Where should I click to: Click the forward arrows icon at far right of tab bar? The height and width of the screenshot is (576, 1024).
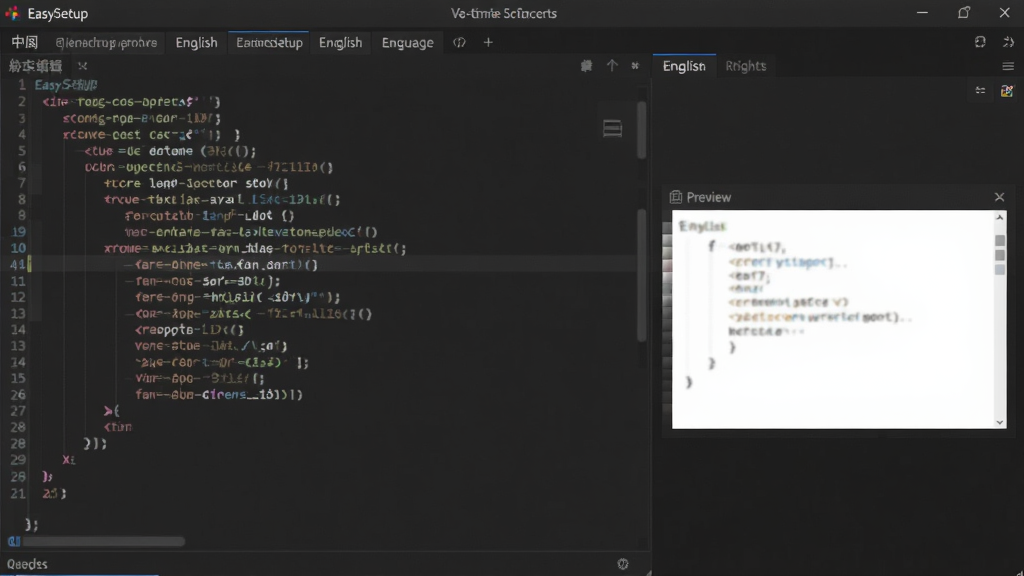(x=1008, y=42)
